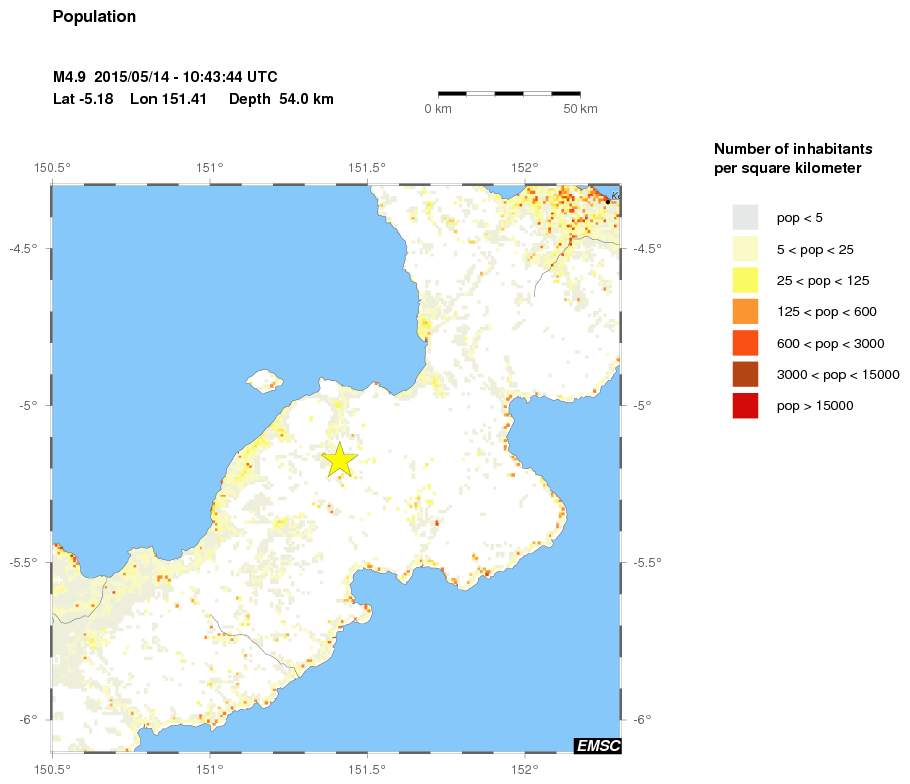Click the brown '3000 < pop < 15000' swatch
The image size is (910, 784).
745,375
